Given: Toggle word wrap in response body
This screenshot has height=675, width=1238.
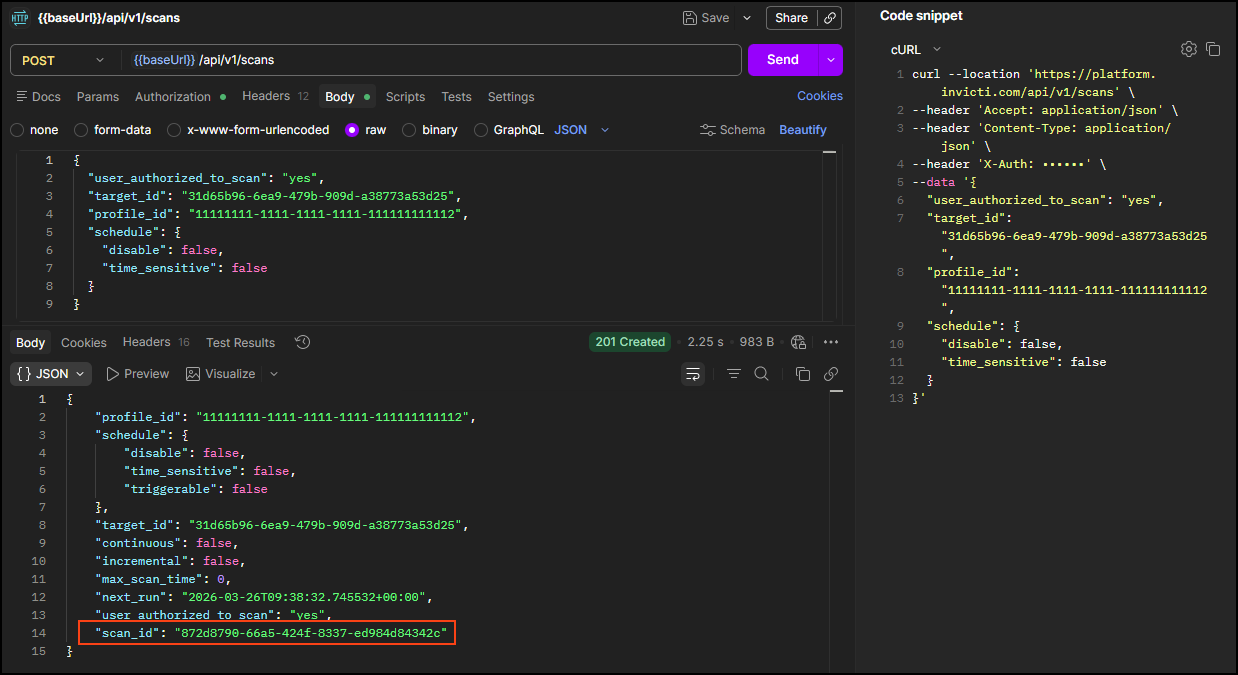Looking at the screenshot, I should (x=692, y=374).
